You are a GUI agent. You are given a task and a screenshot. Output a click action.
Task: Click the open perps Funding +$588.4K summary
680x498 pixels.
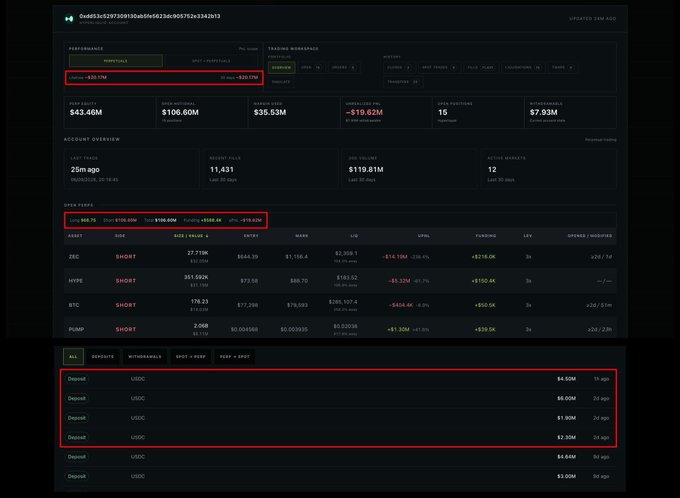[203, 220]
